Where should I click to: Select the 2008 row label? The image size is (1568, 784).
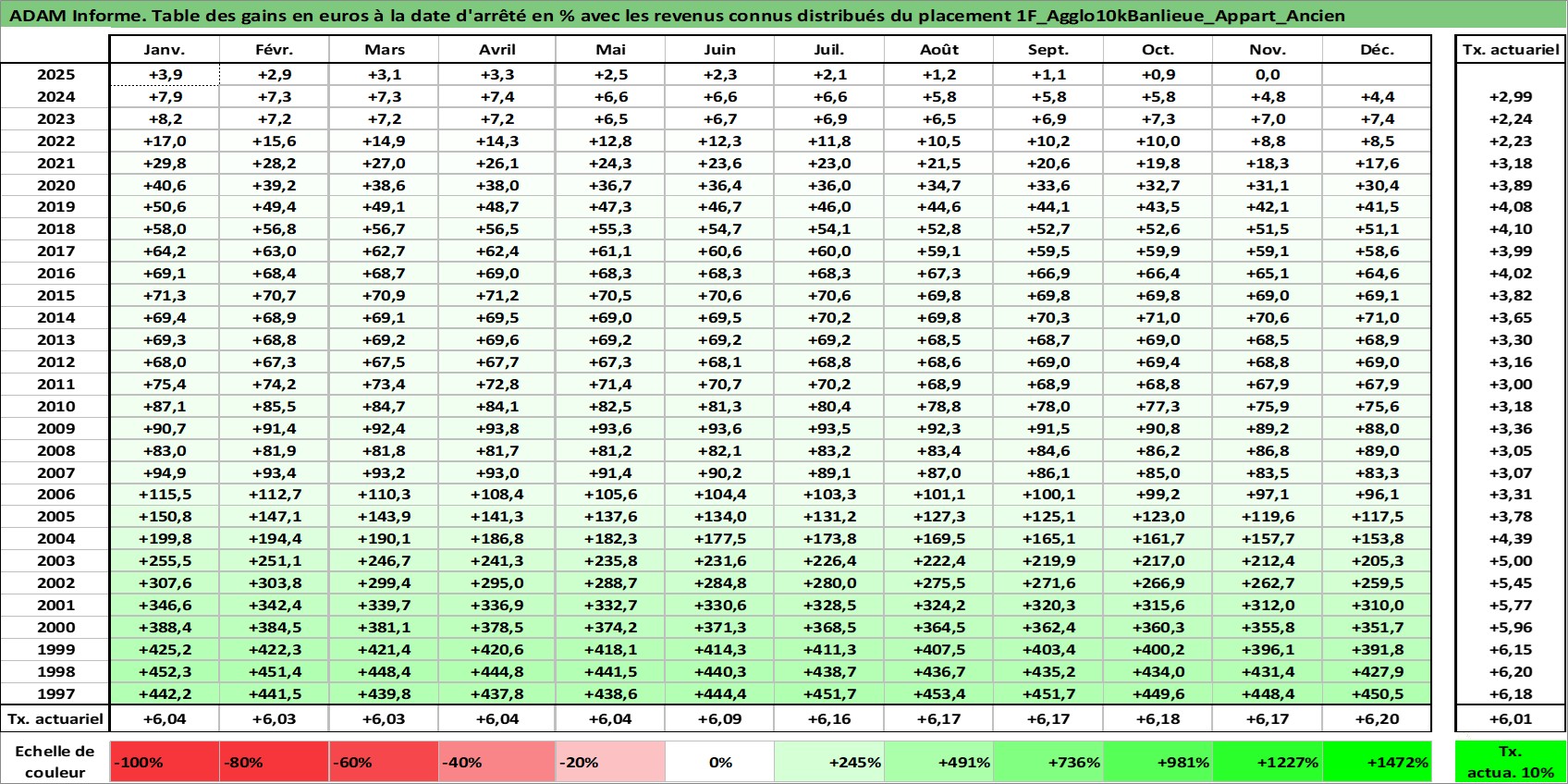click(55, 451)
